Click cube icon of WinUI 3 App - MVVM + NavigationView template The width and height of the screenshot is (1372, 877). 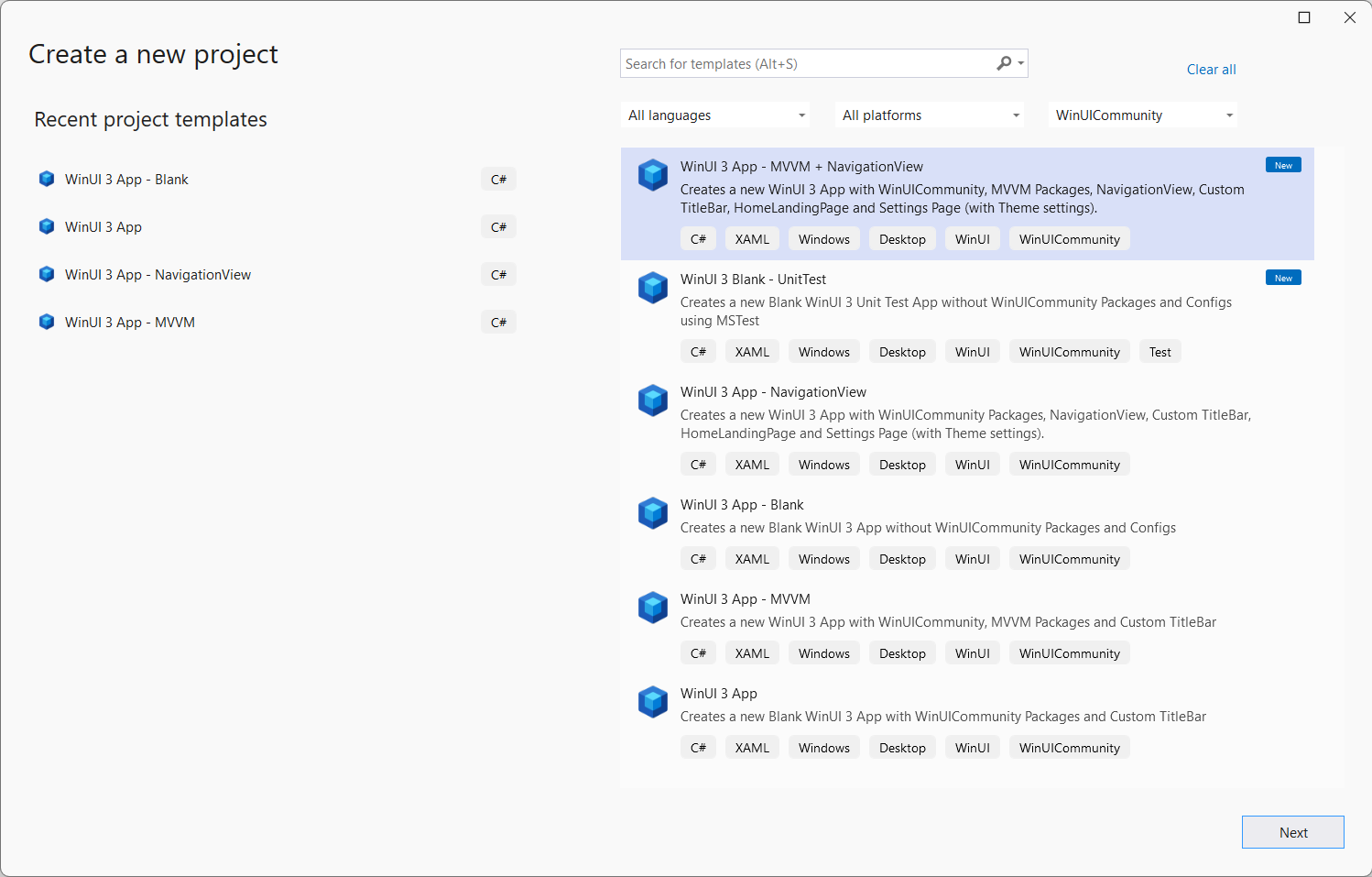[x=653, y=175]
